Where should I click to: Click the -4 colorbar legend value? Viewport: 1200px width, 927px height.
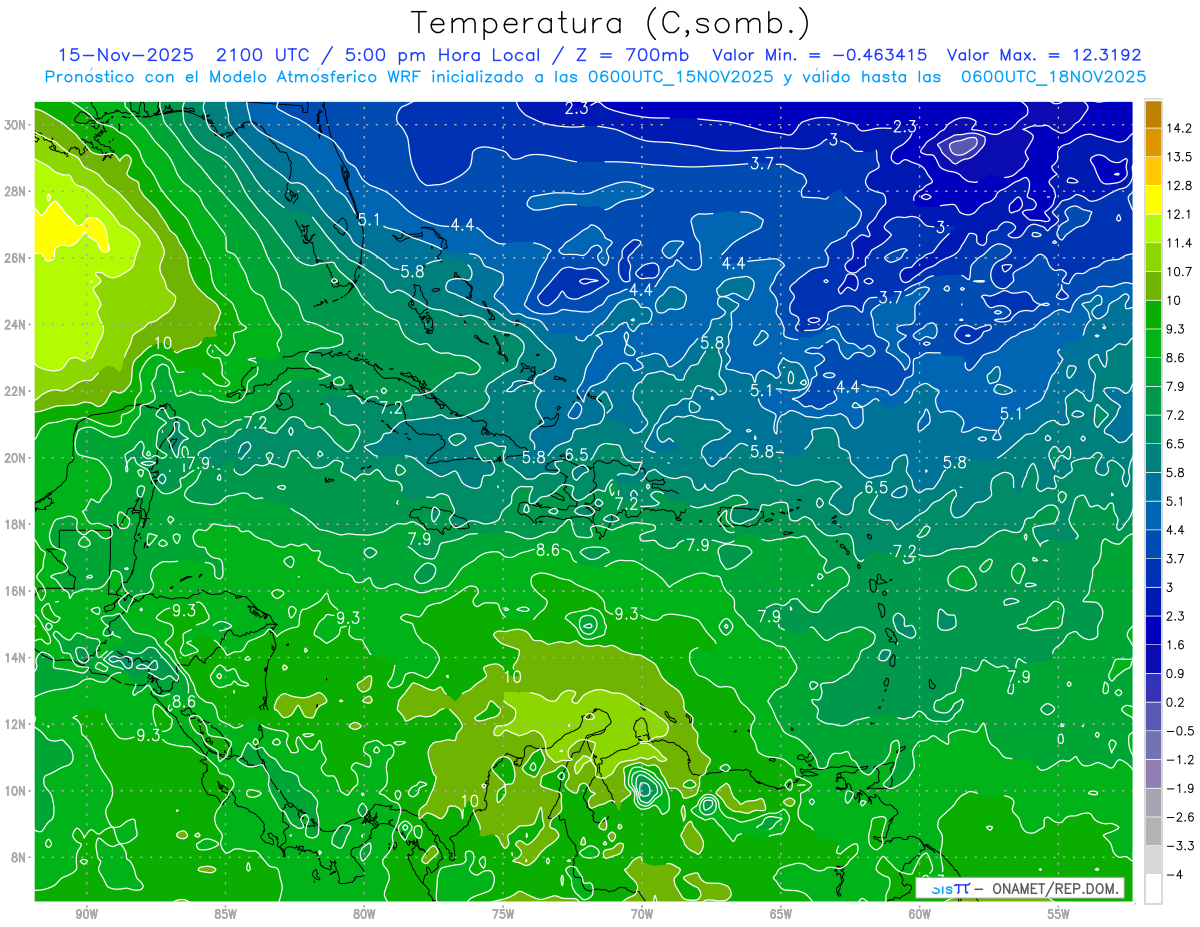(1173, 875)
